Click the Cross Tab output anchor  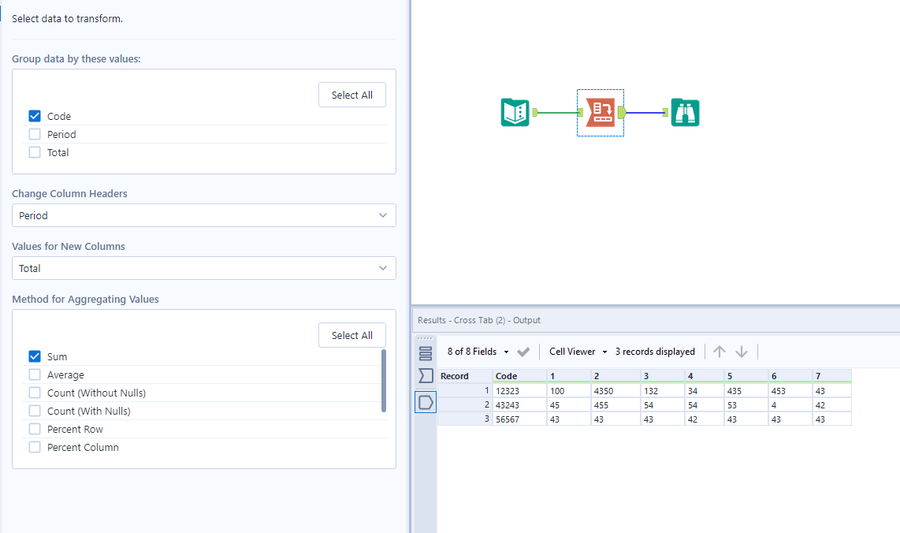tap(622, 112)
